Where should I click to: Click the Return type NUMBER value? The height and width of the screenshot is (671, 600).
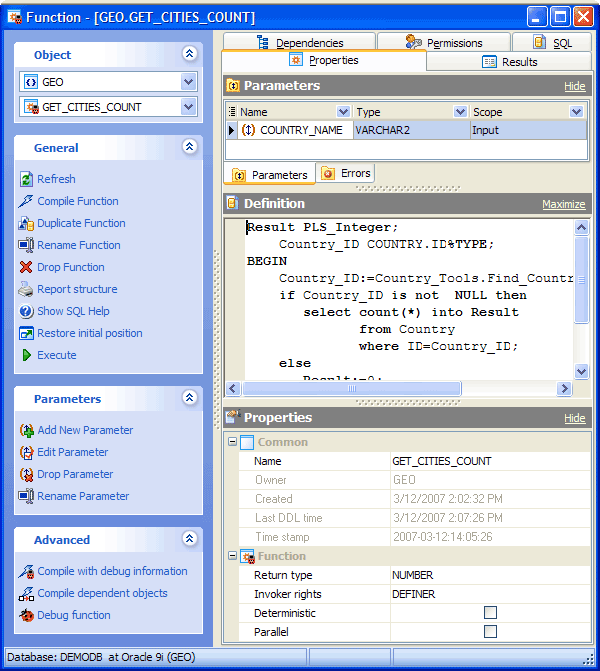[490, 575]
